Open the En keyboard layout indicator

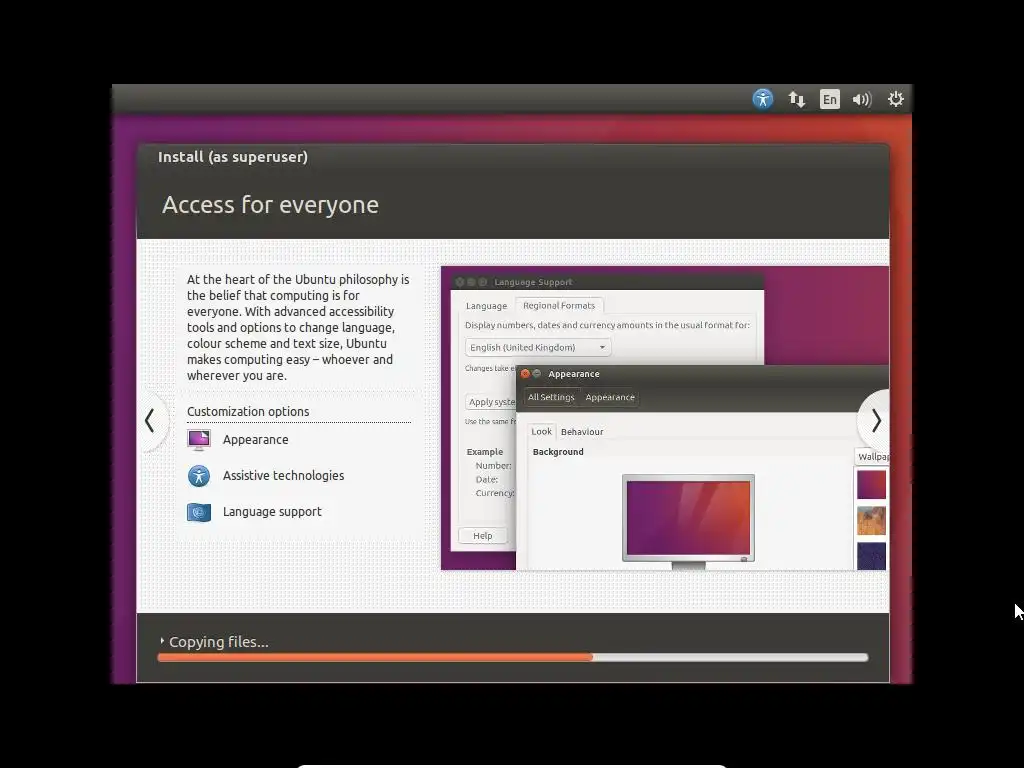(x=829, y=99)
